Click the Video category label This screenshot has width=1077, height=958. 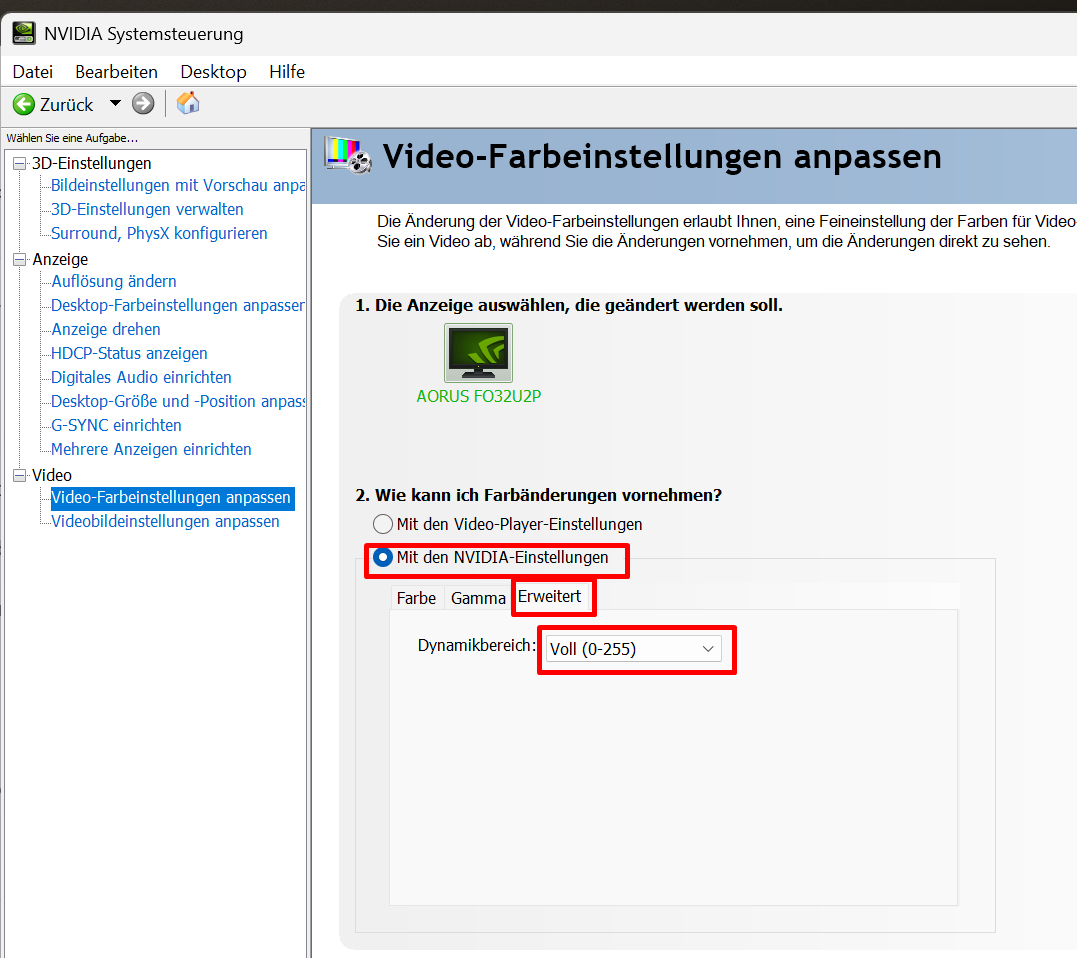click(52, 475)
